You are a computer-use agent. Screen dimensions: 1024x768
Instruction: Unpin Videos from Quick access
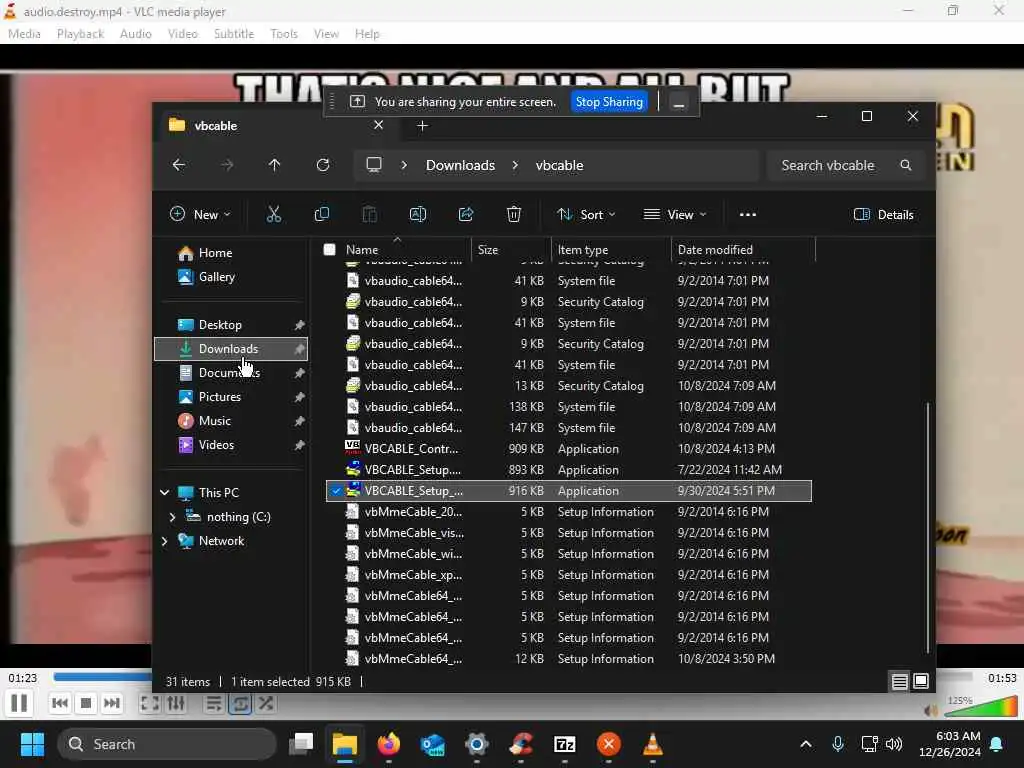pos(300,445)
